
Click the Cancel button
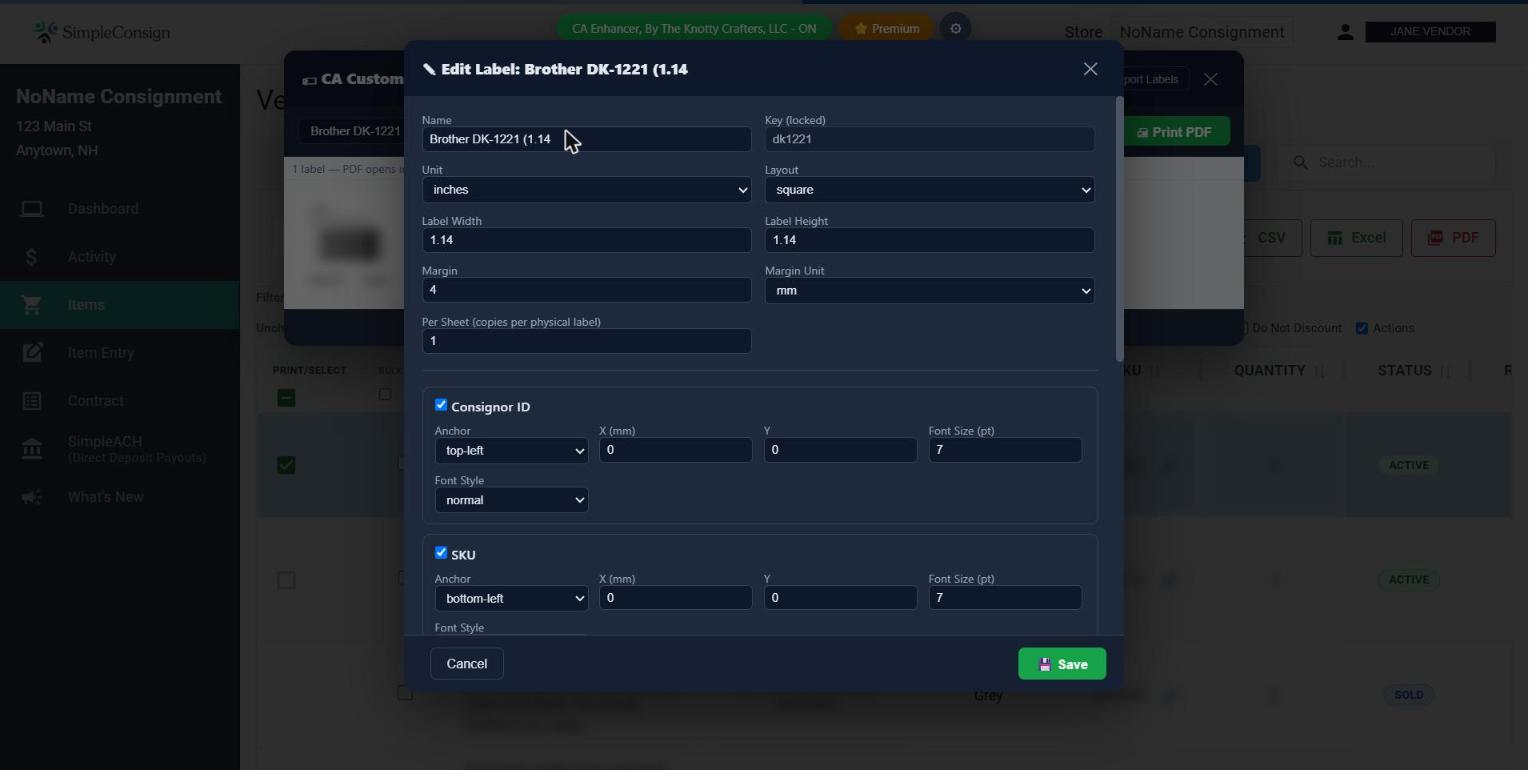tap(467, 664)
